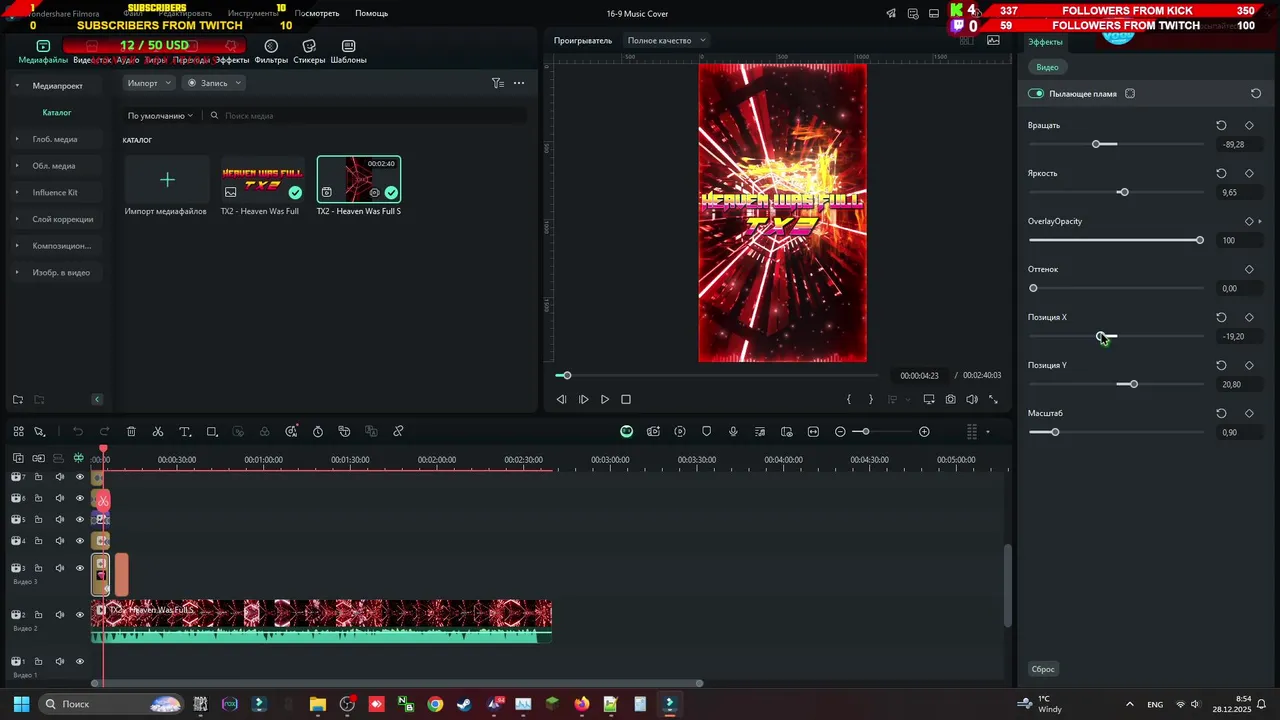Mute track 4 with the speaker icon

point(59,541)
